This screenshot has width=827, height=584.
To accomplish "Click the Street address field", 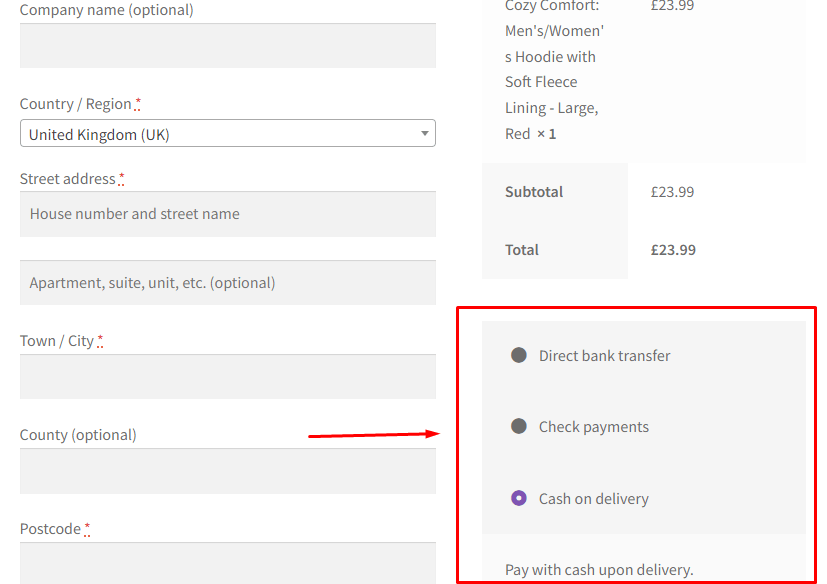I will click(227, 214).
